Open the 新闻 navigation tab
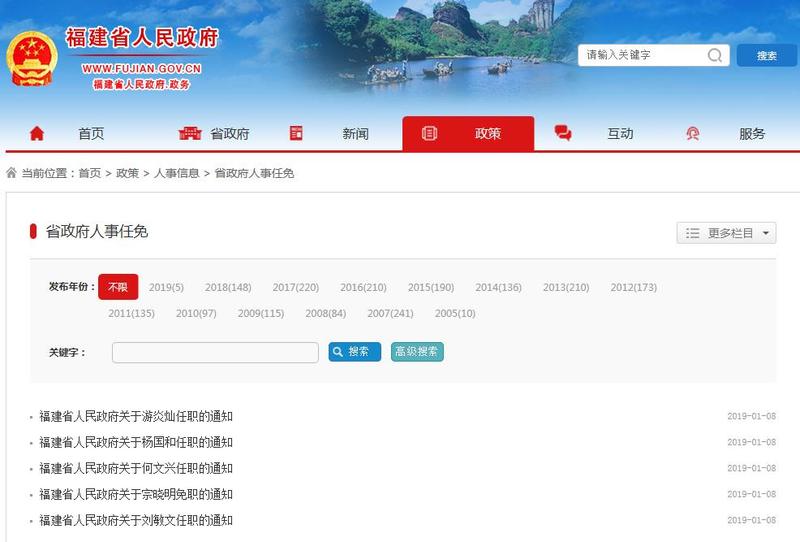 (355, 134)
